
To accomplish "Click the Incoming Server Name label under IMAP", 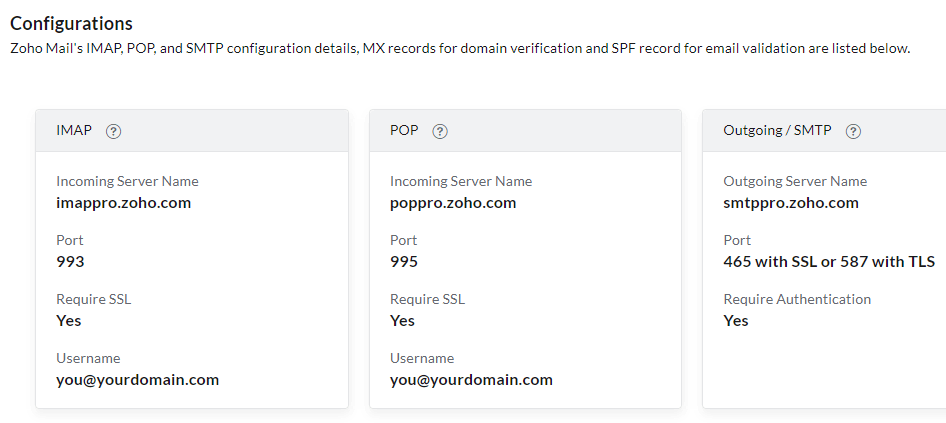I will [x=127, y=181].
